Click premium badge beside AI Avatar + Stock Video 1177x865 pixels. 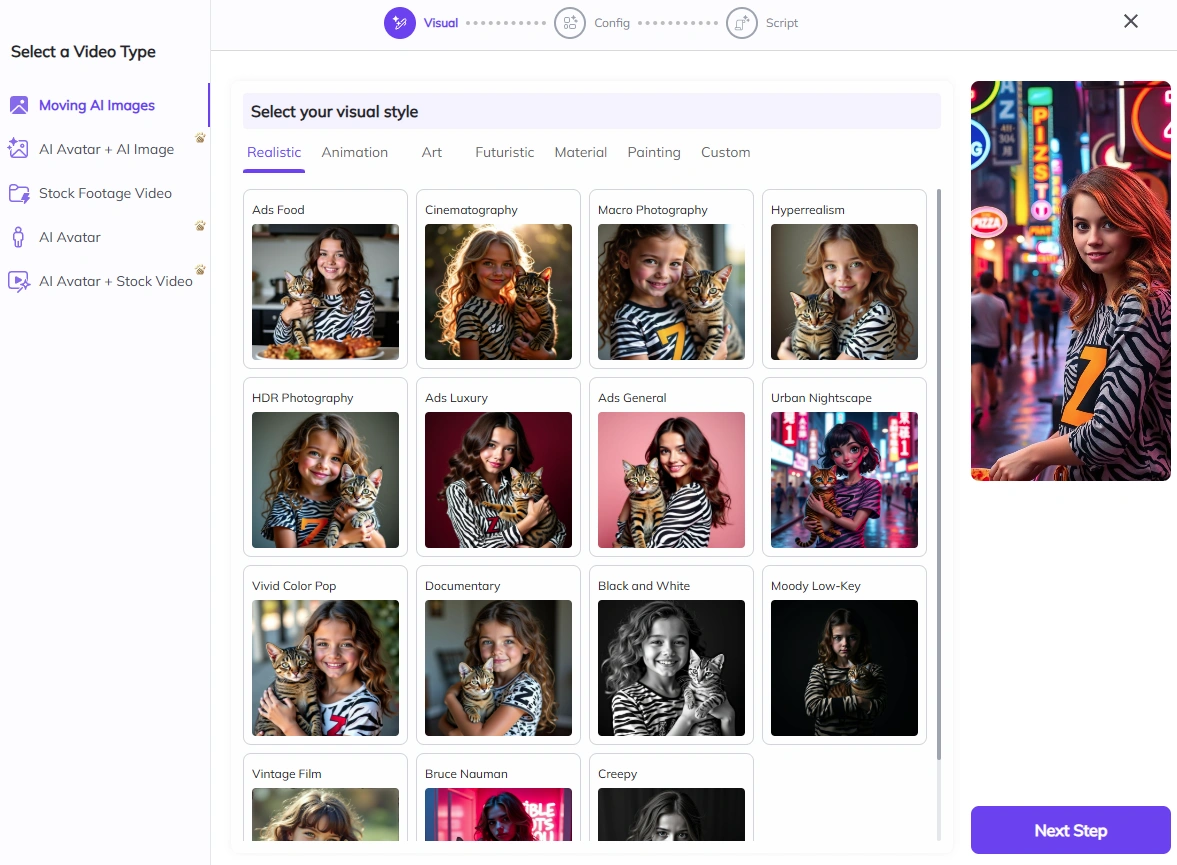click(x=200, y=270)
